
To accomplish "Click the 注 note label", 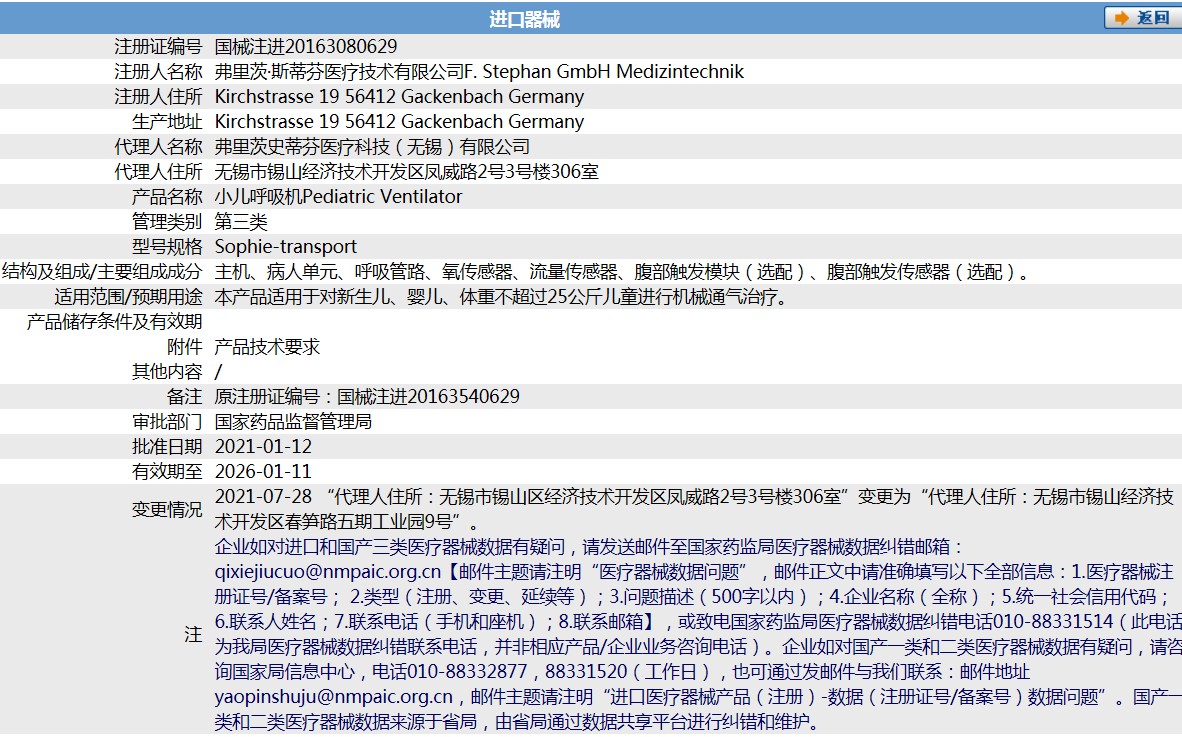I will tap(194, 635).
